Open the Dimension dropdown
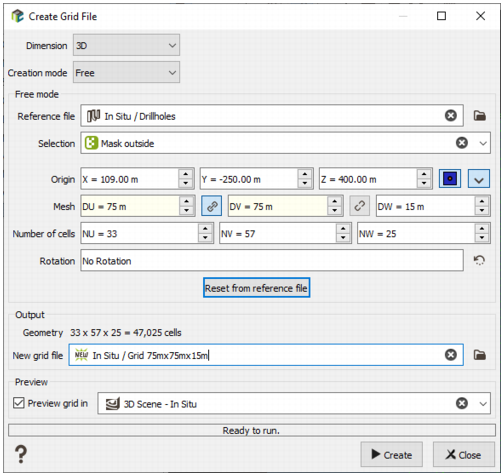Viewport: 504px width, 474px height. [x=126, y=45]
